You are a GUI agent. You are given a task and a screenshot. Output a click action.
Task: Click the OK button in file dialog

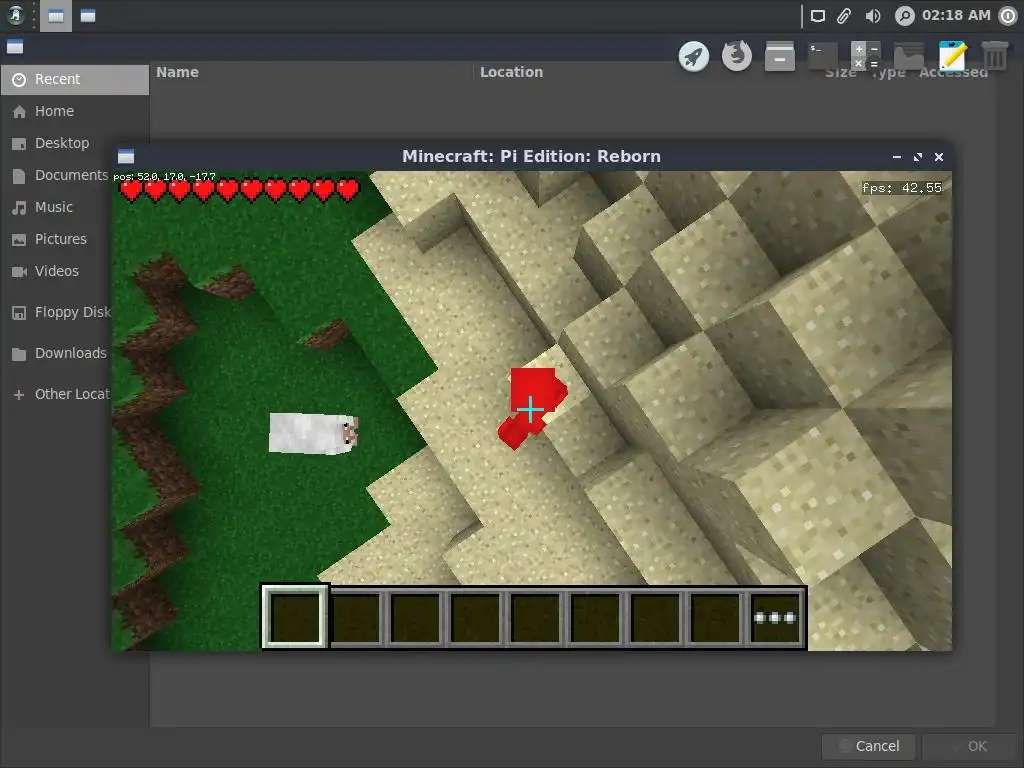pos(968,746)
